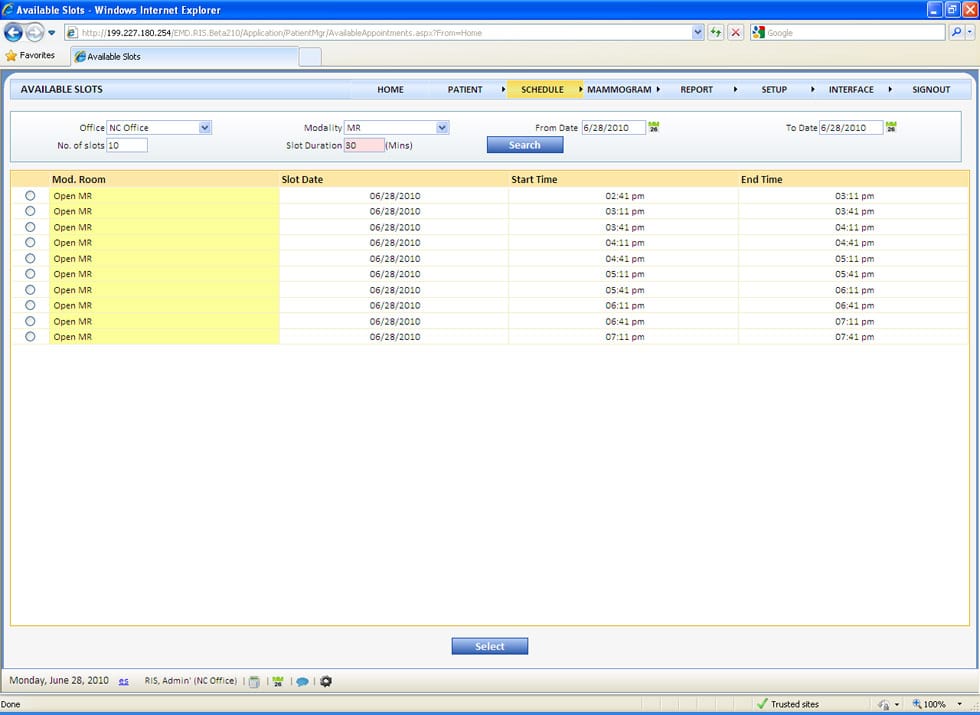Expand the browser zoom level dropdown
The image size is (980, 715).
(x=946, y=704)
